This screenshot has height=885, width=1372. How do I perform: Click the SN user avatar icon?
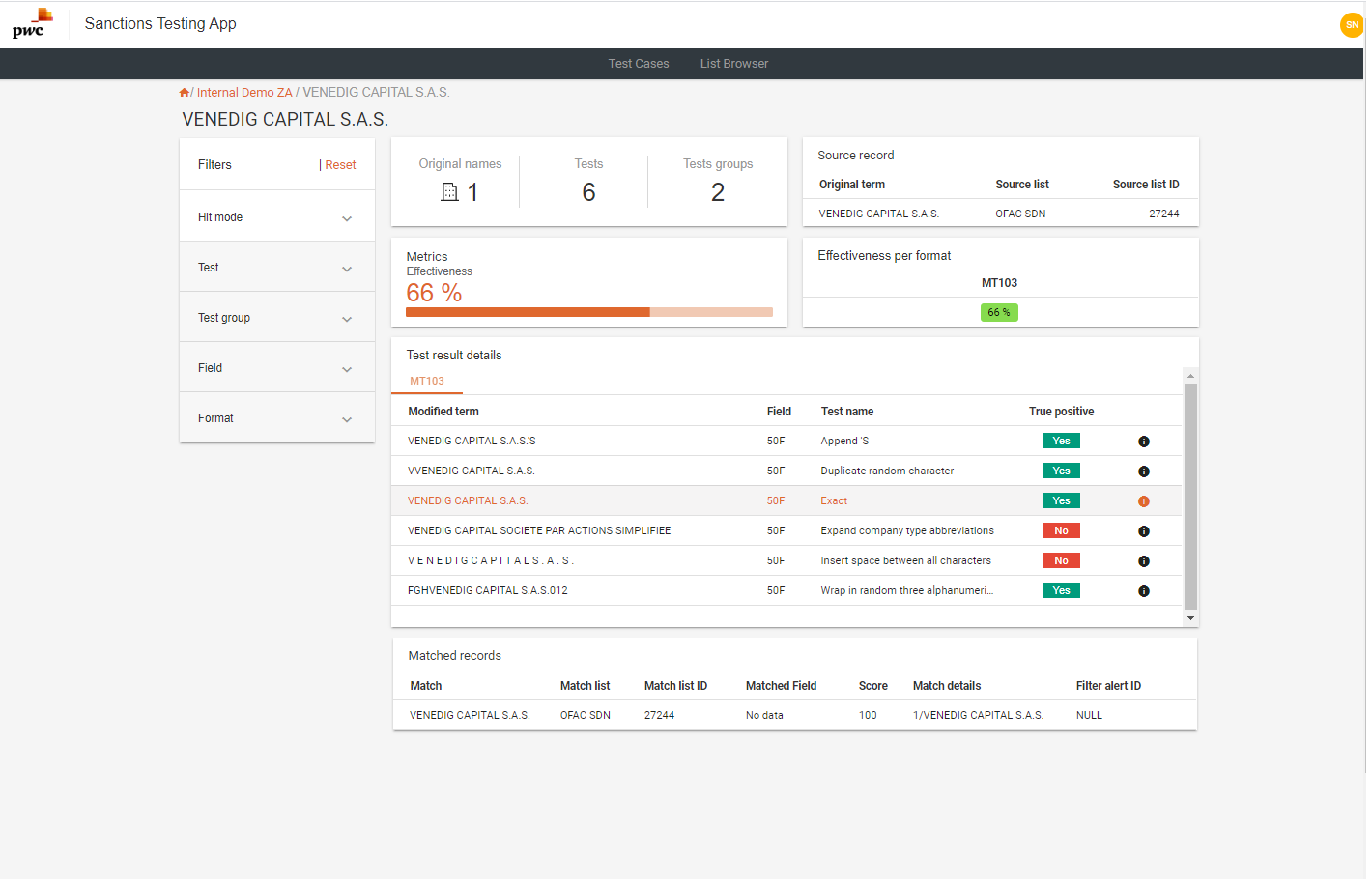[x=1351, y=25]
